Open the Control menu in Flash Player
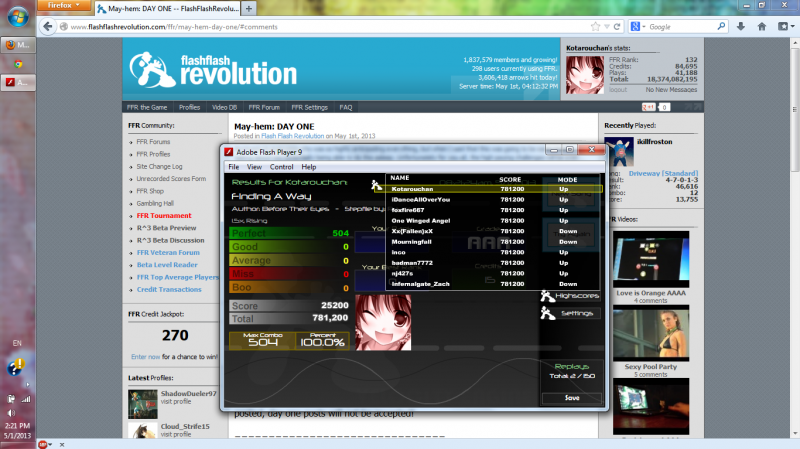The image size is (800, 449). pyautogui.click(x=282, y=167)
